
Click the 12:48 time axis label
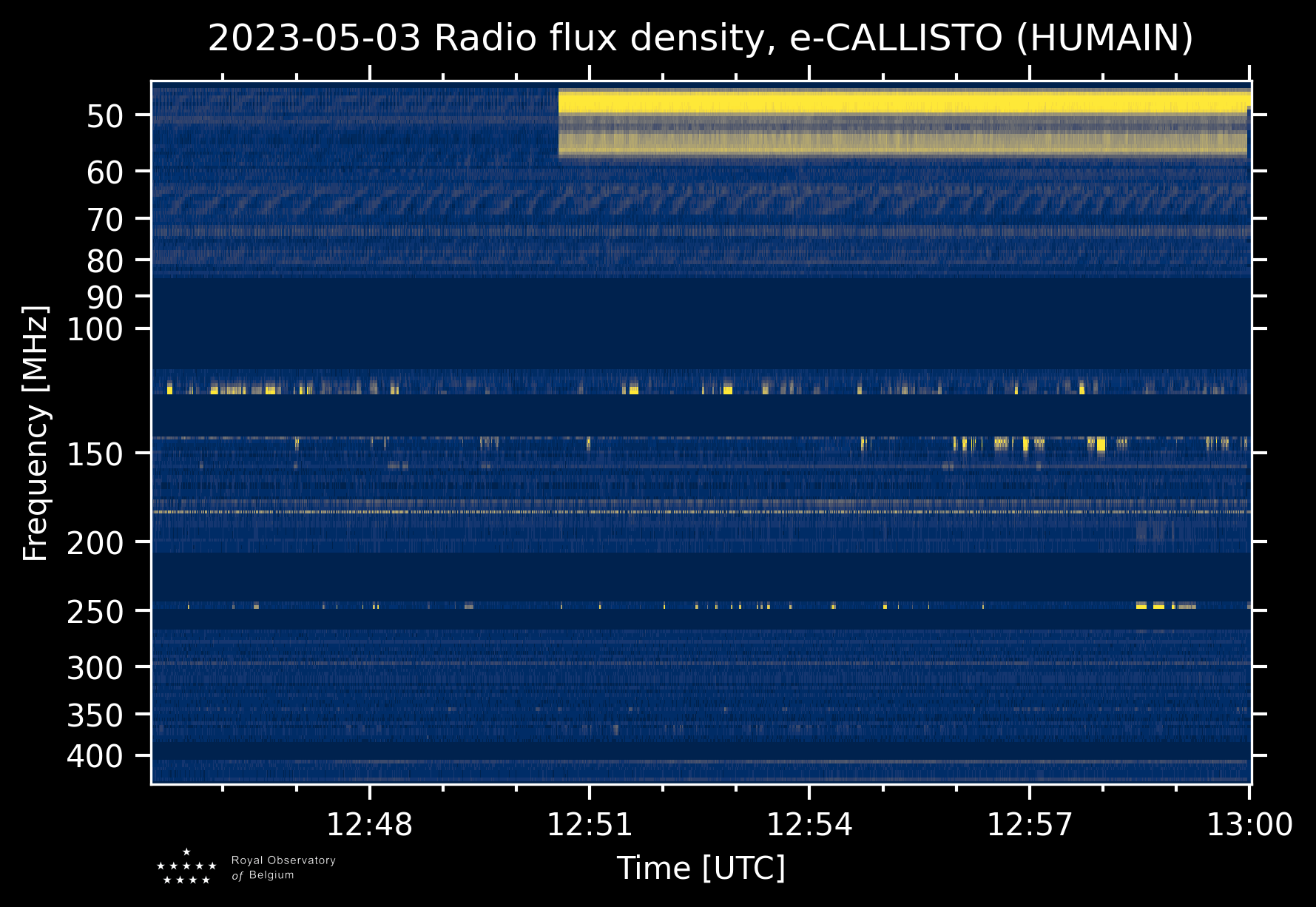tap(369, 824)
